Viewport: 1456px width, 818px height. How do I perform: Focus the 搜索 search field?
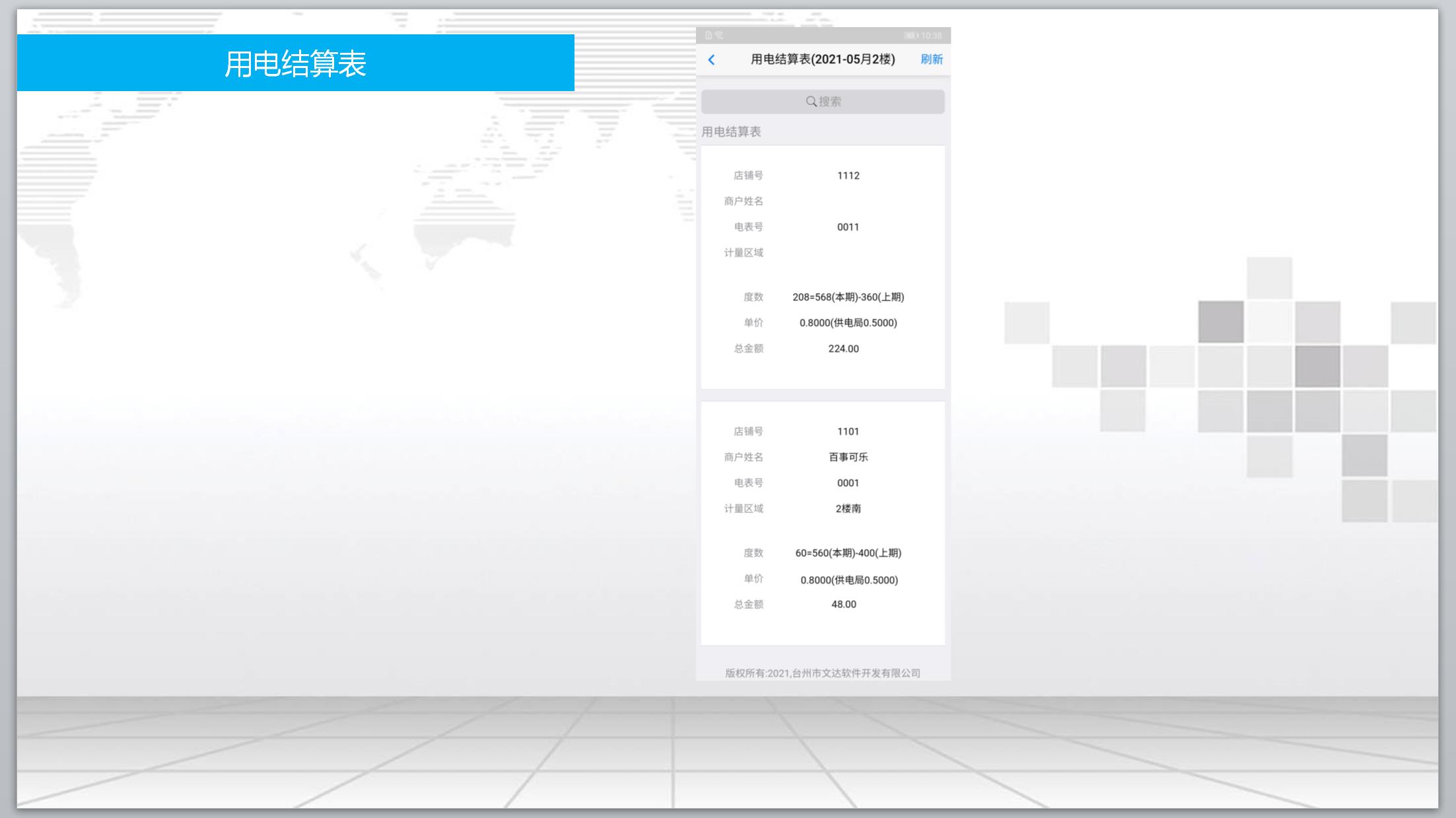(x=829, y=102)
